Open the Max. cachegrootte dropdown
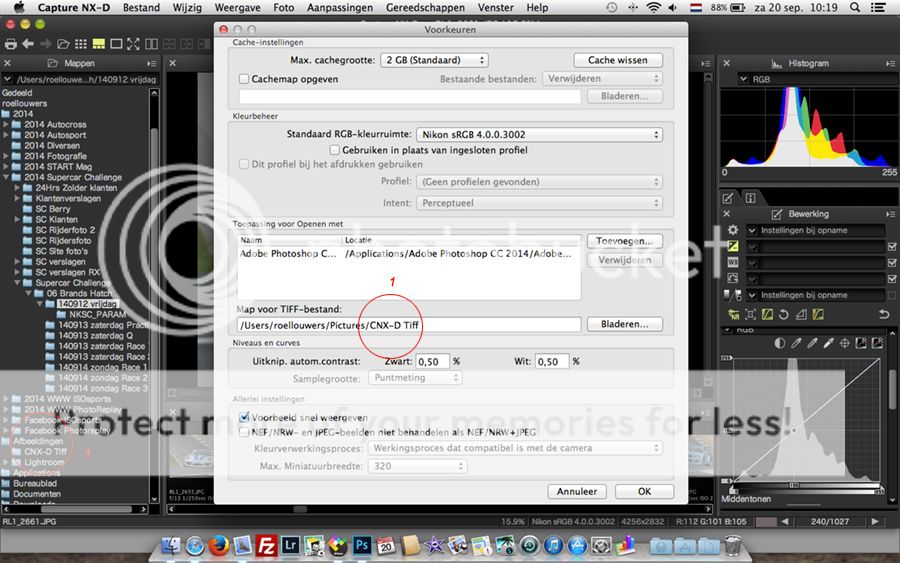 tap(435, 60)
